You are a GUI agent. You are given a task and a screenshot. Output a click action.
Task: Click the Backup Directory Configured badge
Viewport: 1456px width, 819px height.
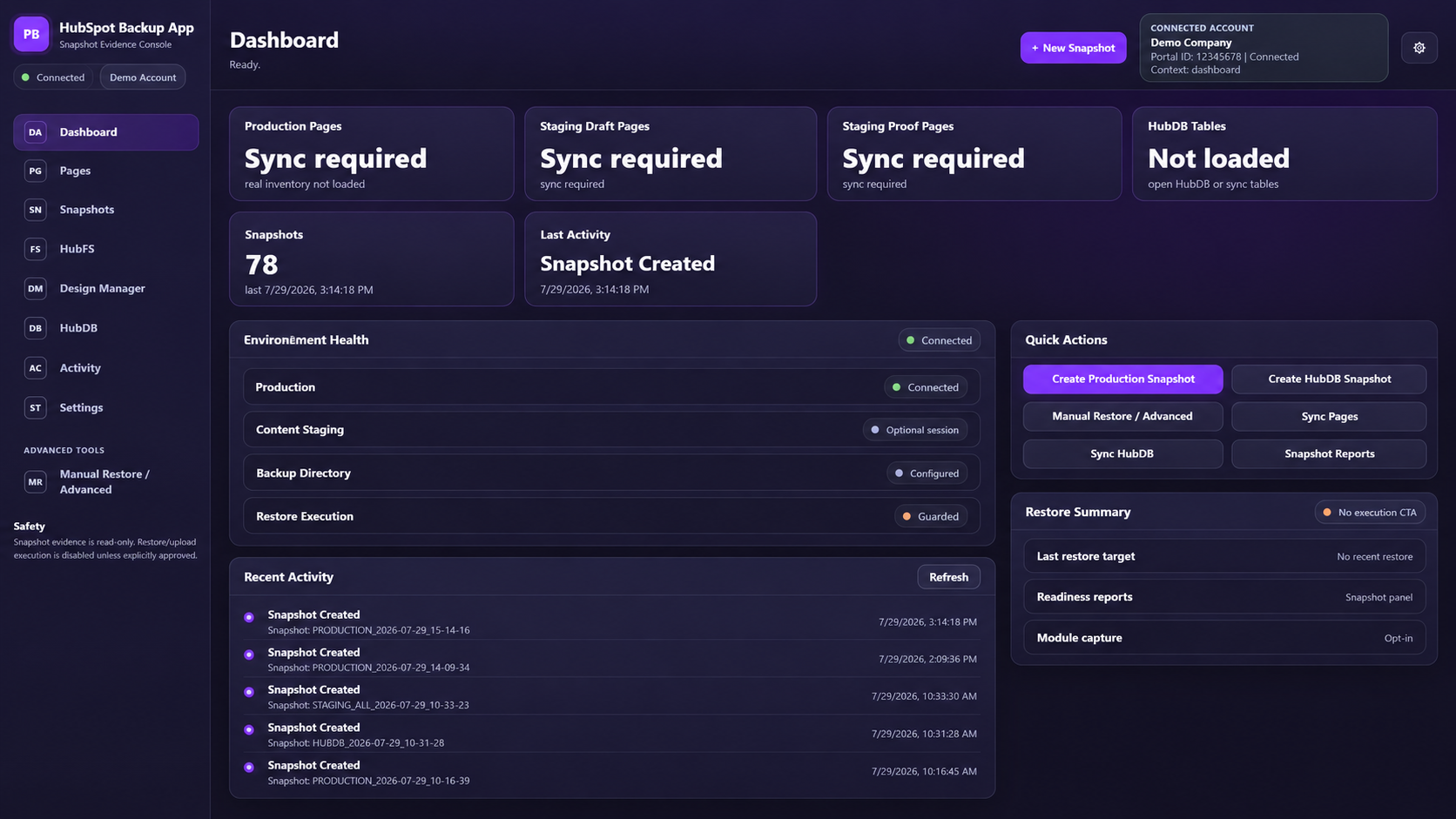pos(927,473)
